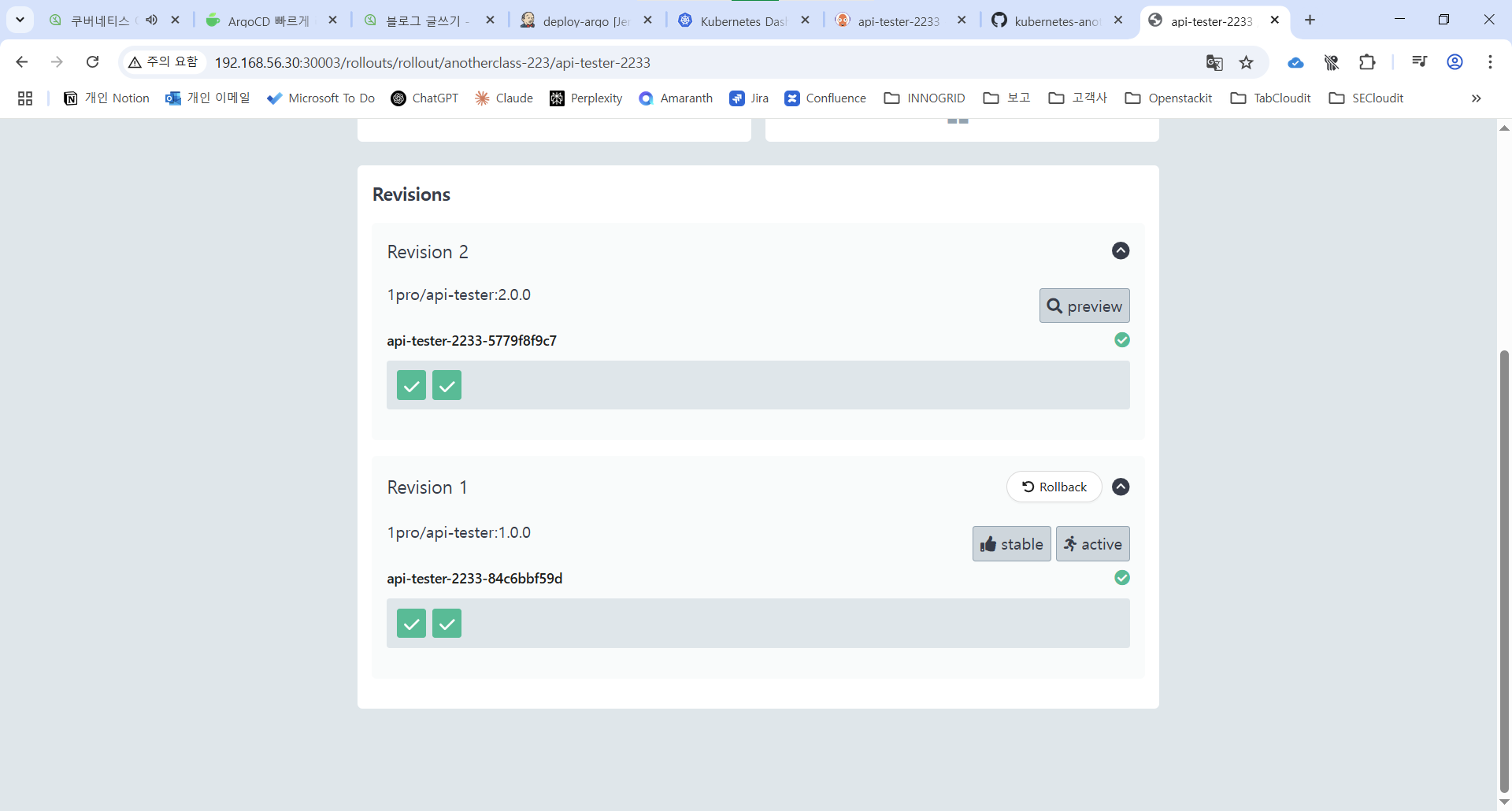Expand the TabCloudit bookmark folder

point(1271,98)
